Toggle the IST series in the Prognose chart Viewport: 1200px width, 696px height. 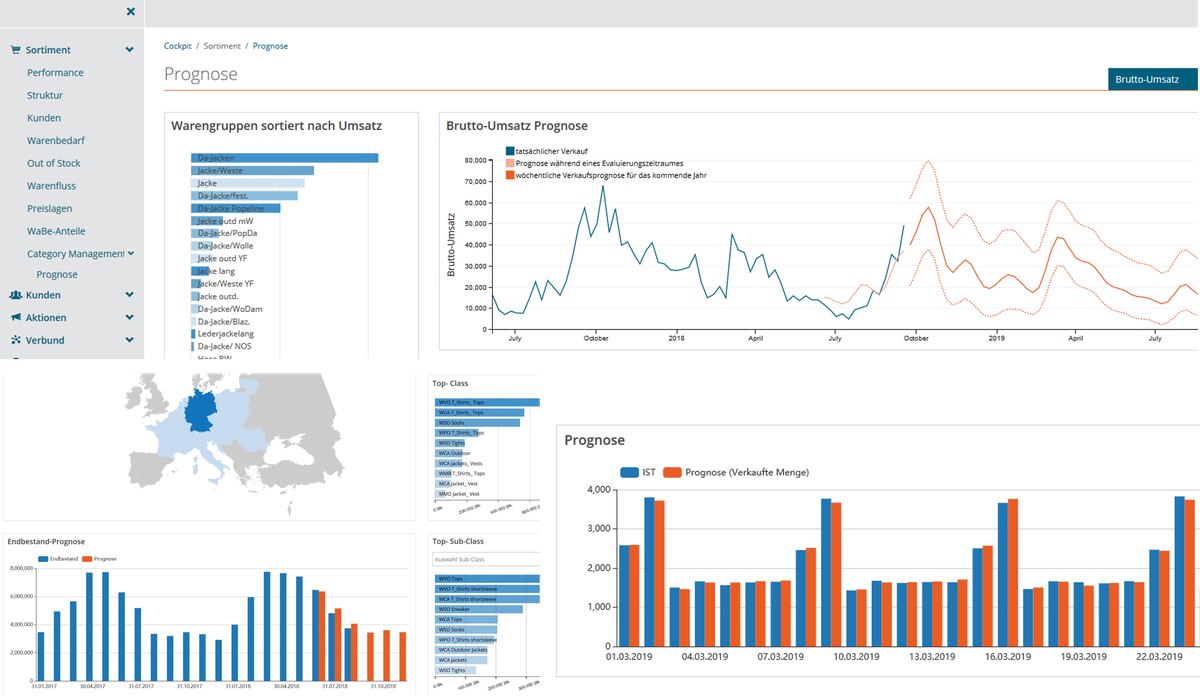641,472
